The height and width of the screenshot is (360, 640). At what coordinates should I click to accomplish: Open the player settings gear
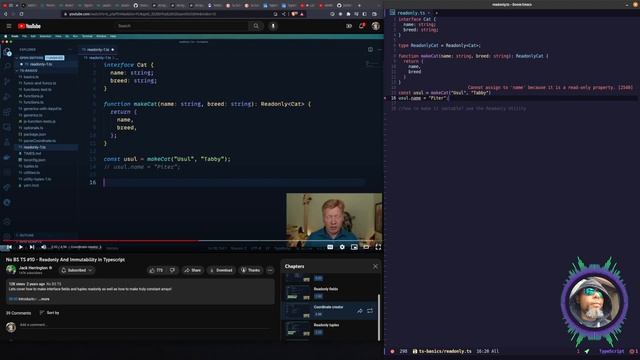(342, 247)
